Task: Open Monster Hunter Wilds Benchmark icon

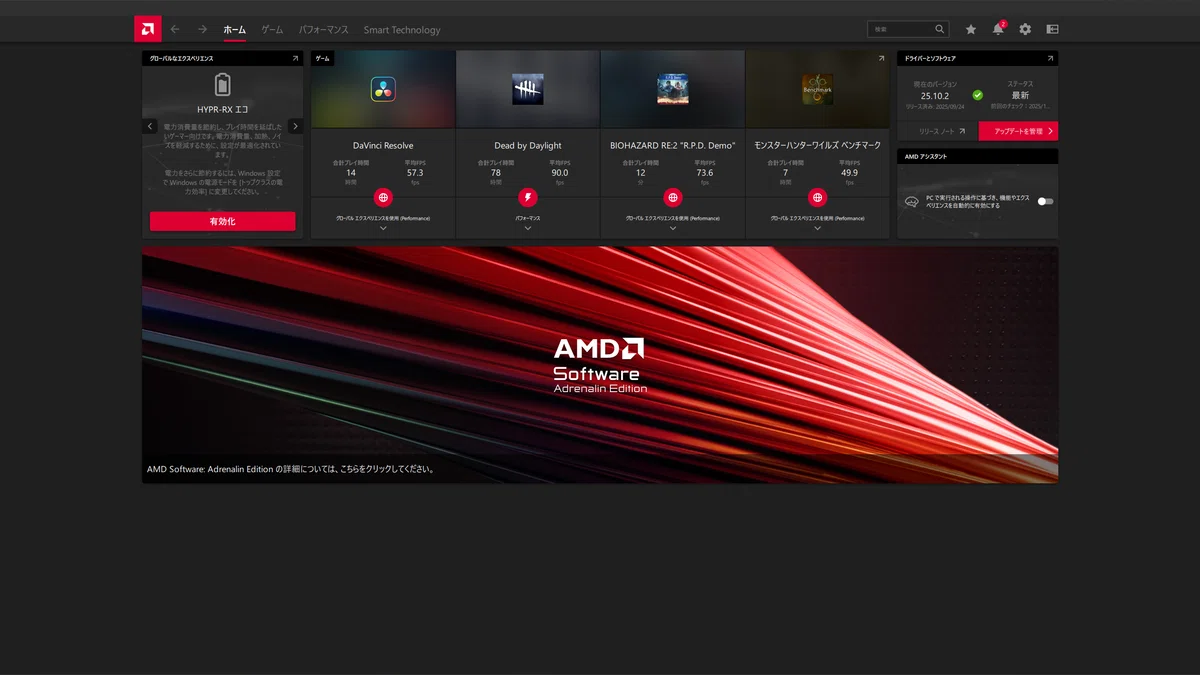Action: (817, 89)
